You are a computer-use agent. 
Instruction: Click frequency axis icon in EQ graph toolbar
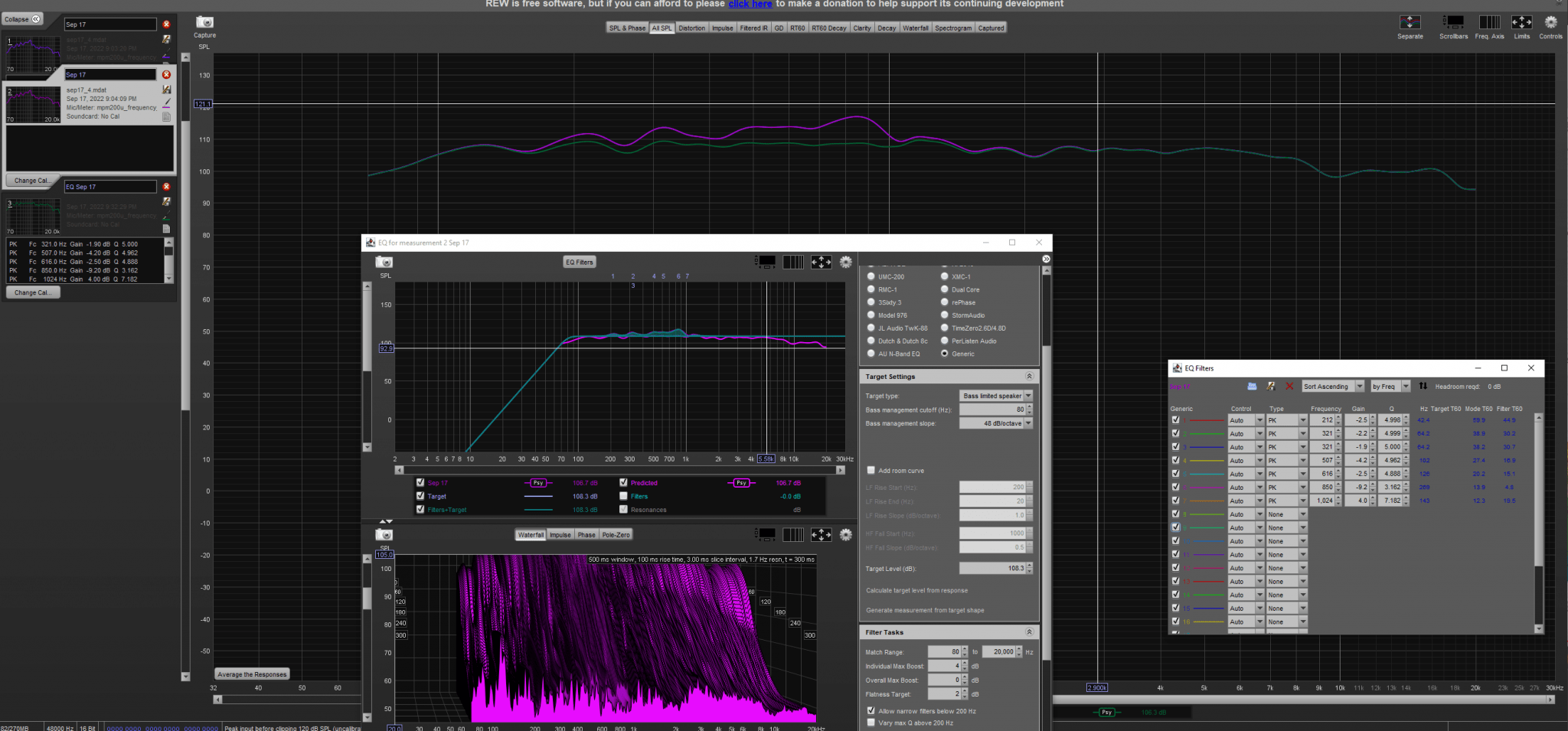[793, 262]
